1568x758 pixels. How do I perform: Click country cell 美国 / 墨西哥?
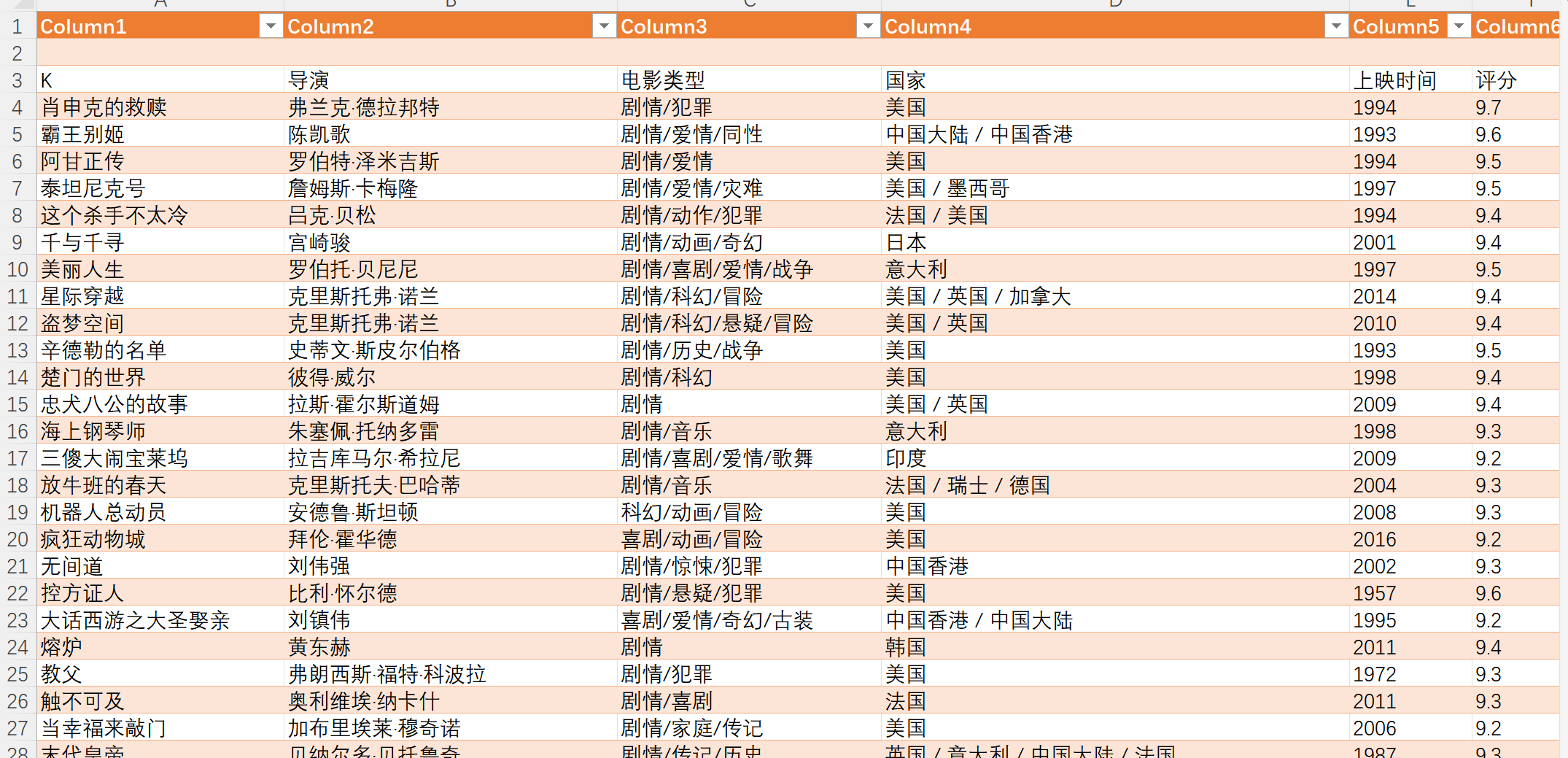(x=1116, y=188)
